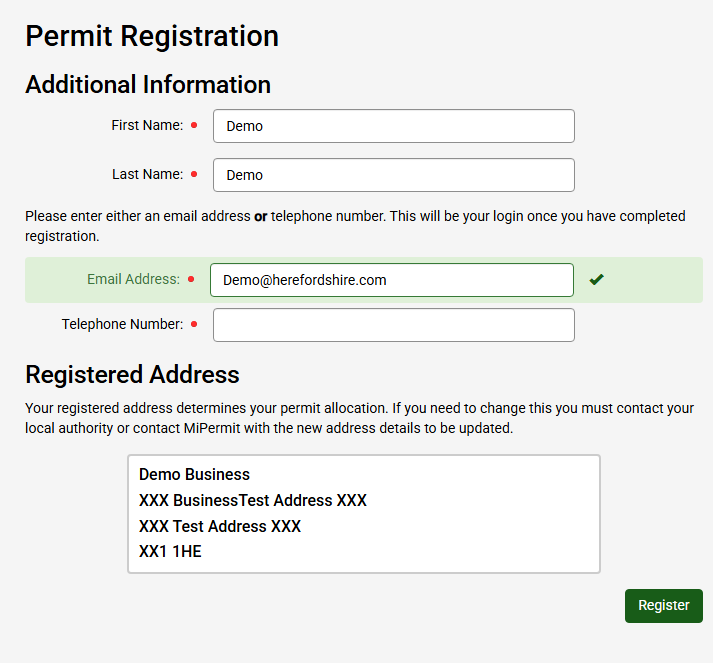Click the red required dot beside Telephone Number
713x663 pixels.
click(194, 325)
